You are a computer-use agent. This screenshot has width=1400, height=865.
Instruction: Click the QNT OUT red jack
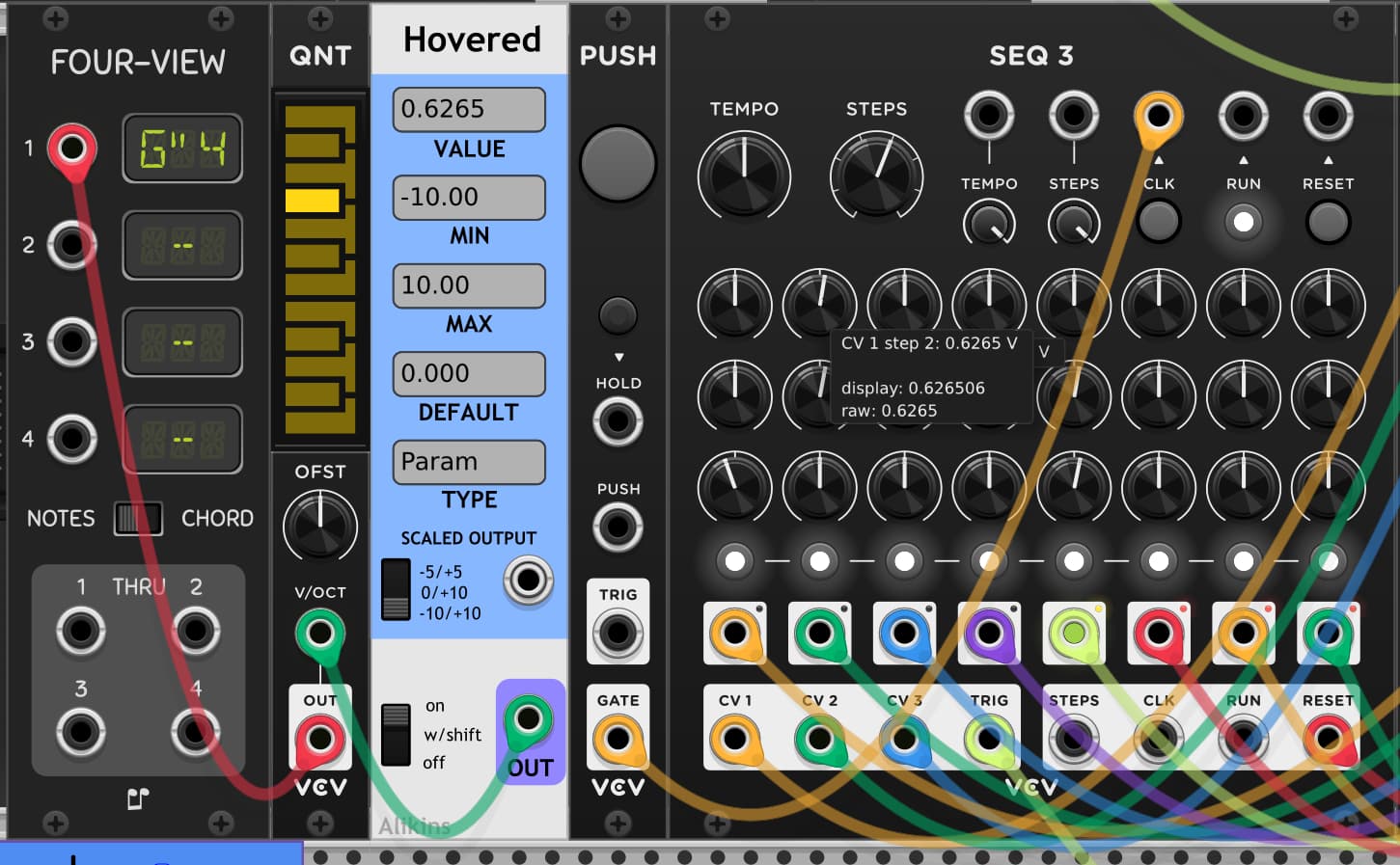319,740
